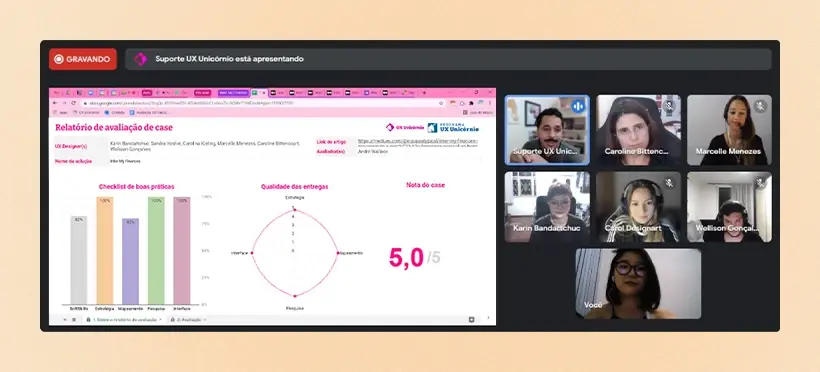
Task: Click the purple Mapeamento bar
Action: pos(130,262)
